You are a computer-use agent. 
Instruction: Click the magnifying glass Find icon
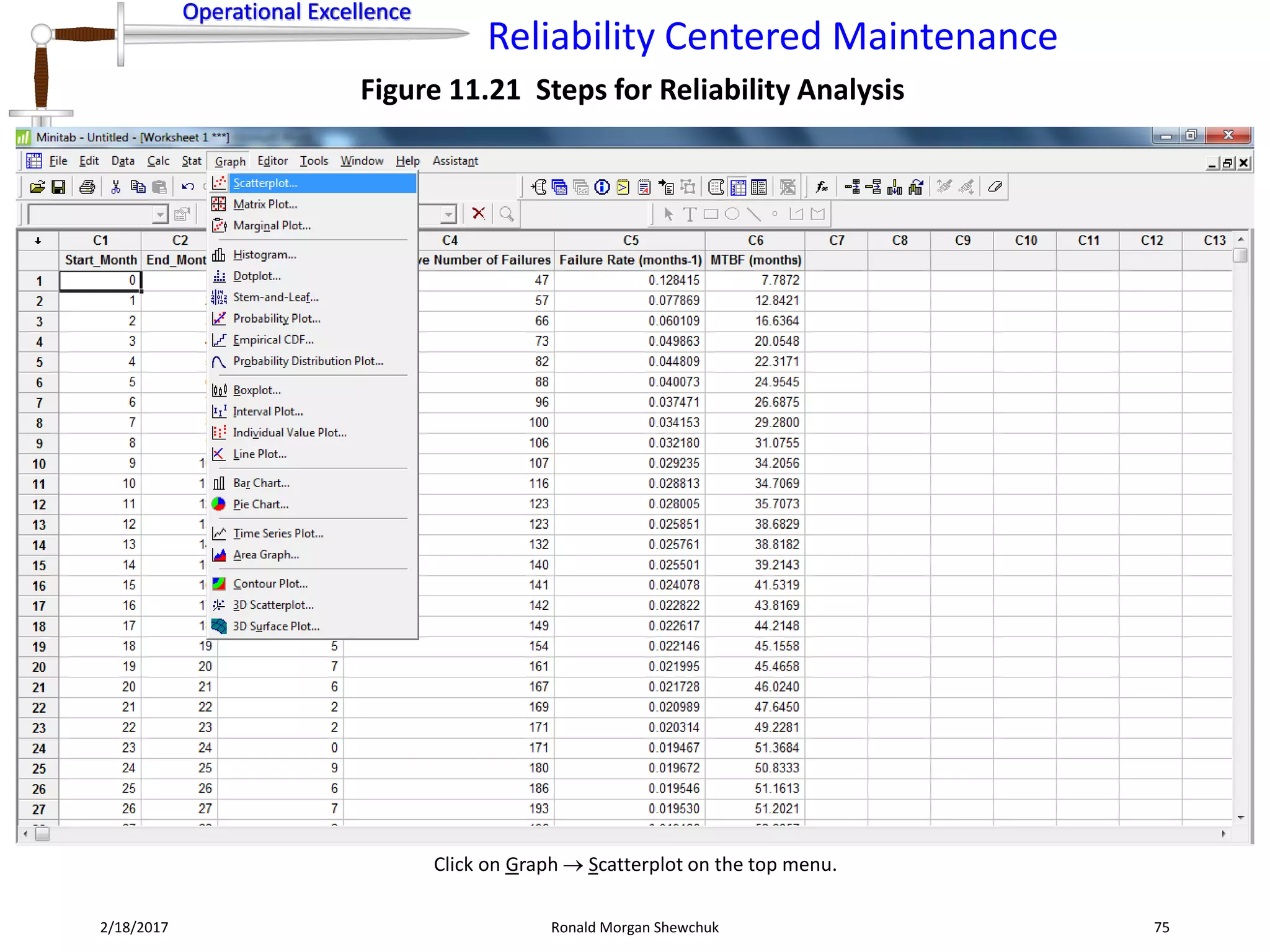(507, 214)
